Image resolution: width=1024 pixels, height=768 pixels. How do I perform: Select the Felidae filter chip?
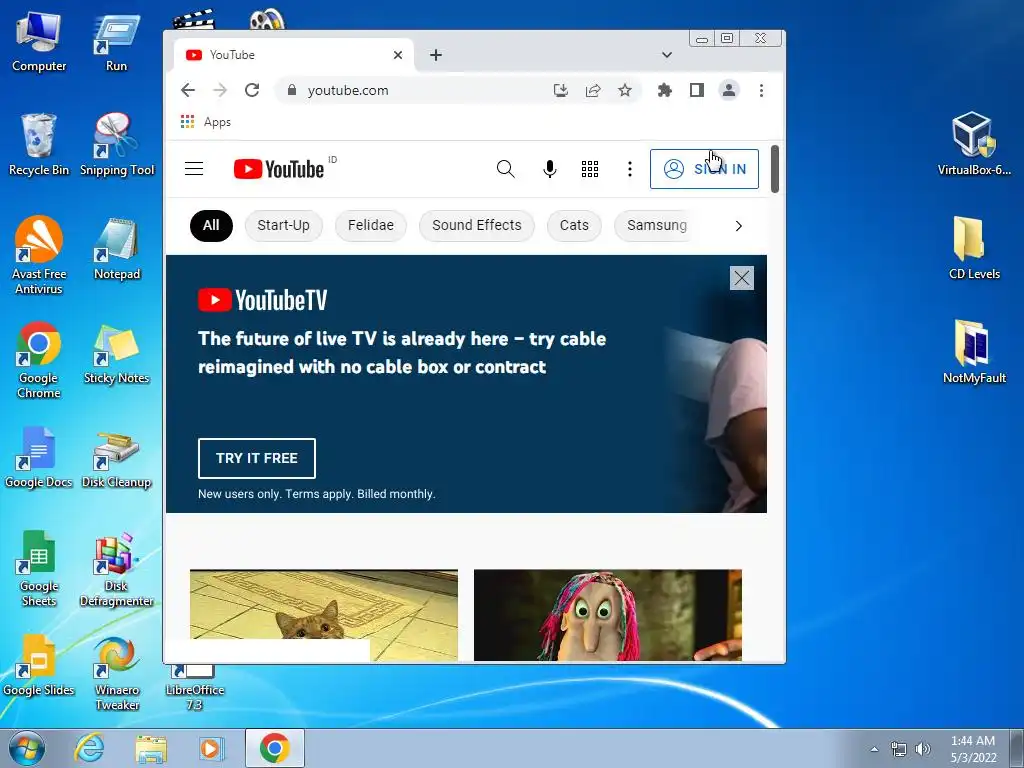pyautogui.click(x=371, y=225)
